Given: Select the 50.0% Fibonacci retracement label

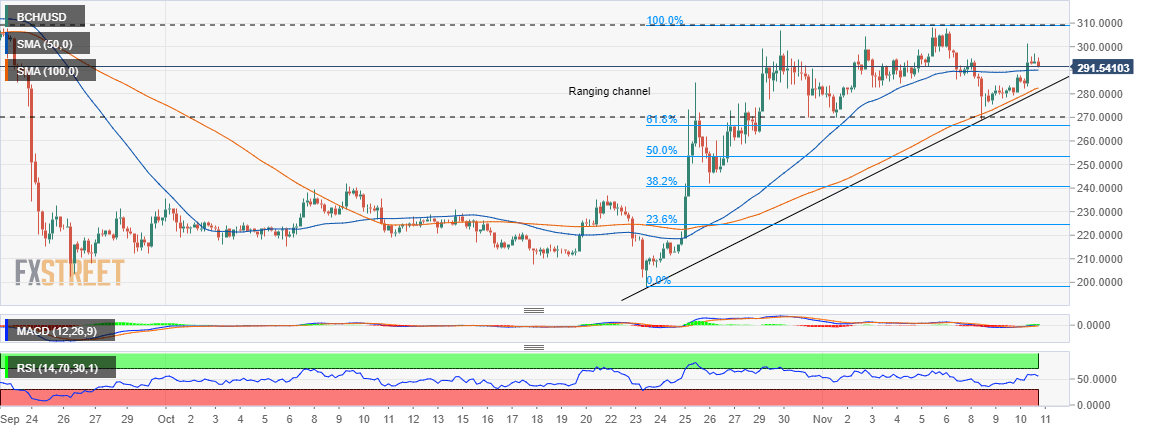Looking at the screenshot, I should point(661,151).
